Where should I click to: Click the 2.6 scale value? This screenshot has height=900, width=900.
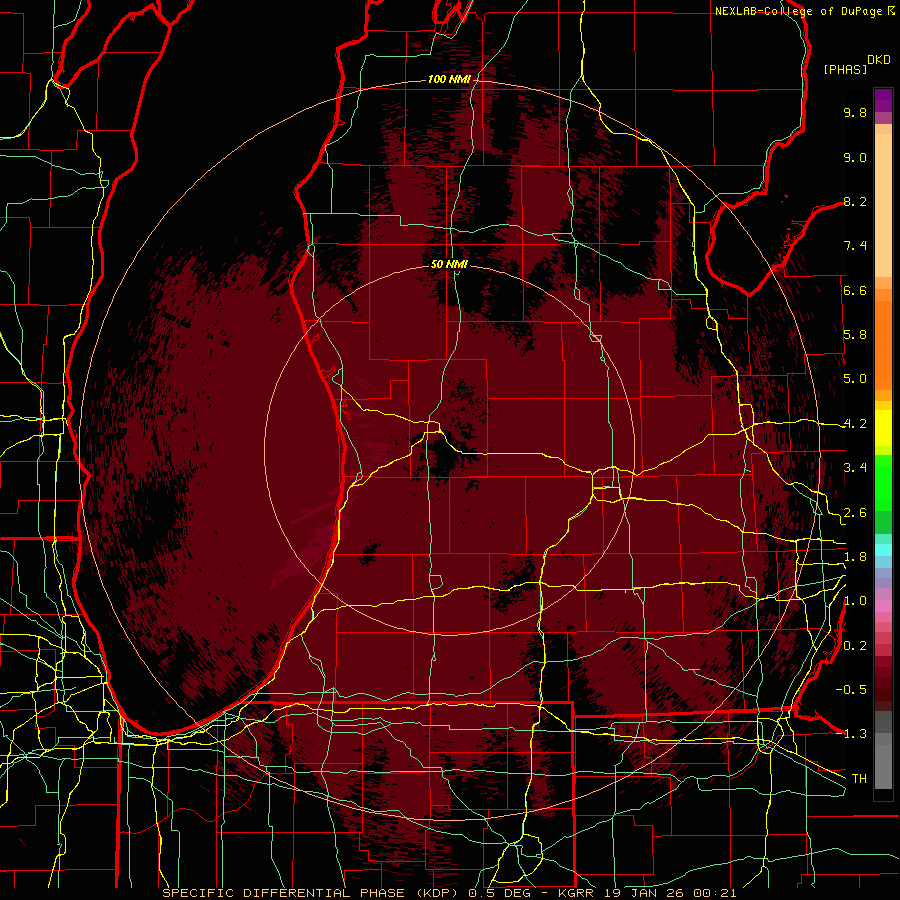click(x=855, y=513)
